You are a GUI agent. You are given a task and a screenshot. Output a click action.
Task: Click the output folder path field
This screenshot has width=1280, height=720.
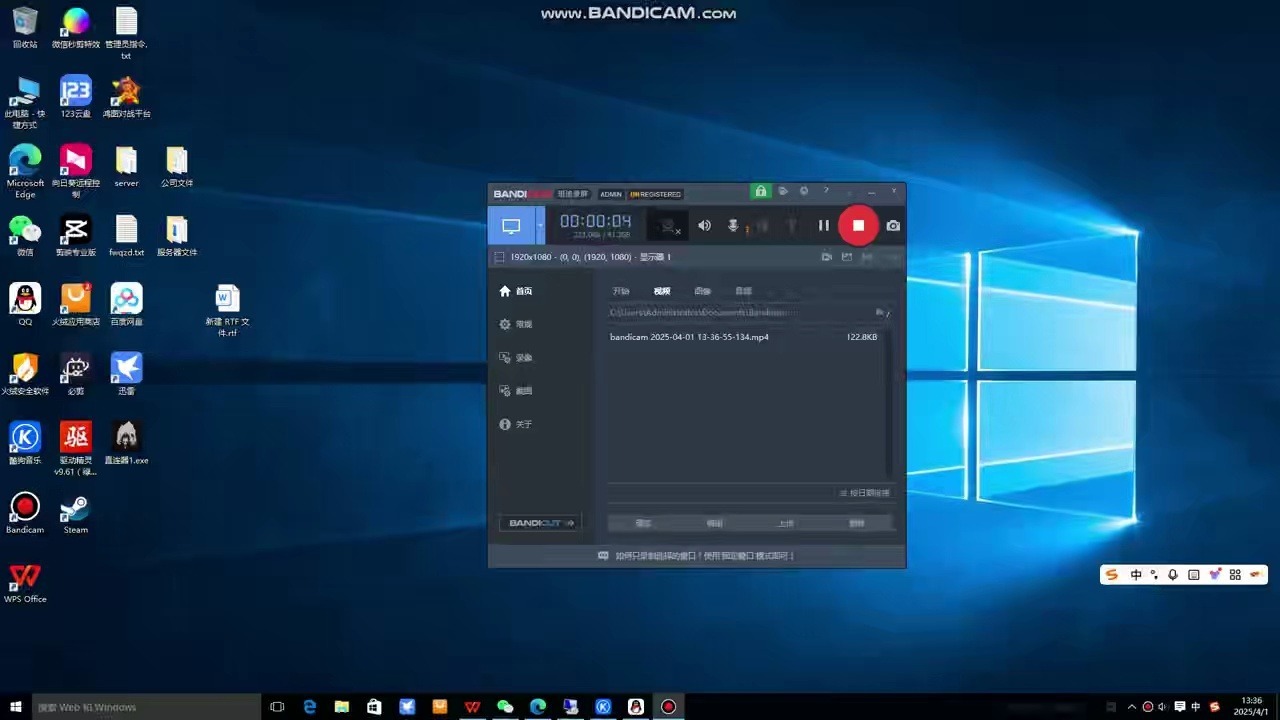pos(740,312)
